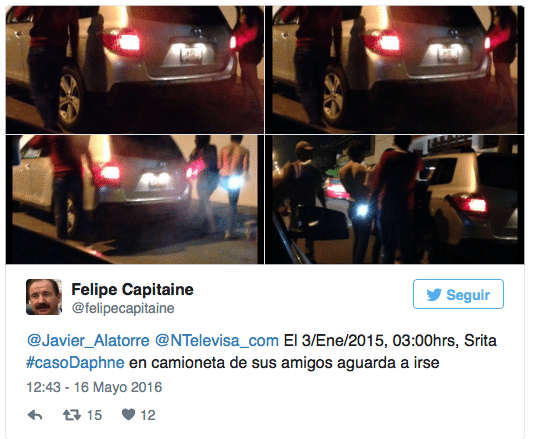The height and width of the screenshot is (439, 546).
Task: Follow the account with Seguir button
Action: [x=458, y=294]
